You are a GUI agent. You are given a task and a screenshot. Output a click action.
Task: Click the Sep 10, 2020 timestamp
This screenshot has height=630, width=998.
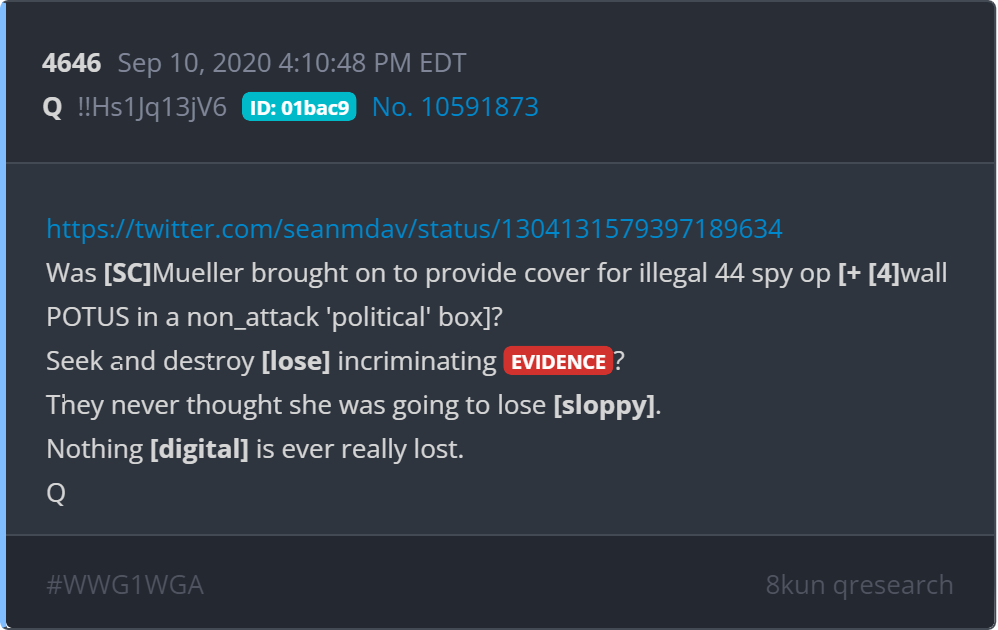pyautogui.click(x=292, y=63)
